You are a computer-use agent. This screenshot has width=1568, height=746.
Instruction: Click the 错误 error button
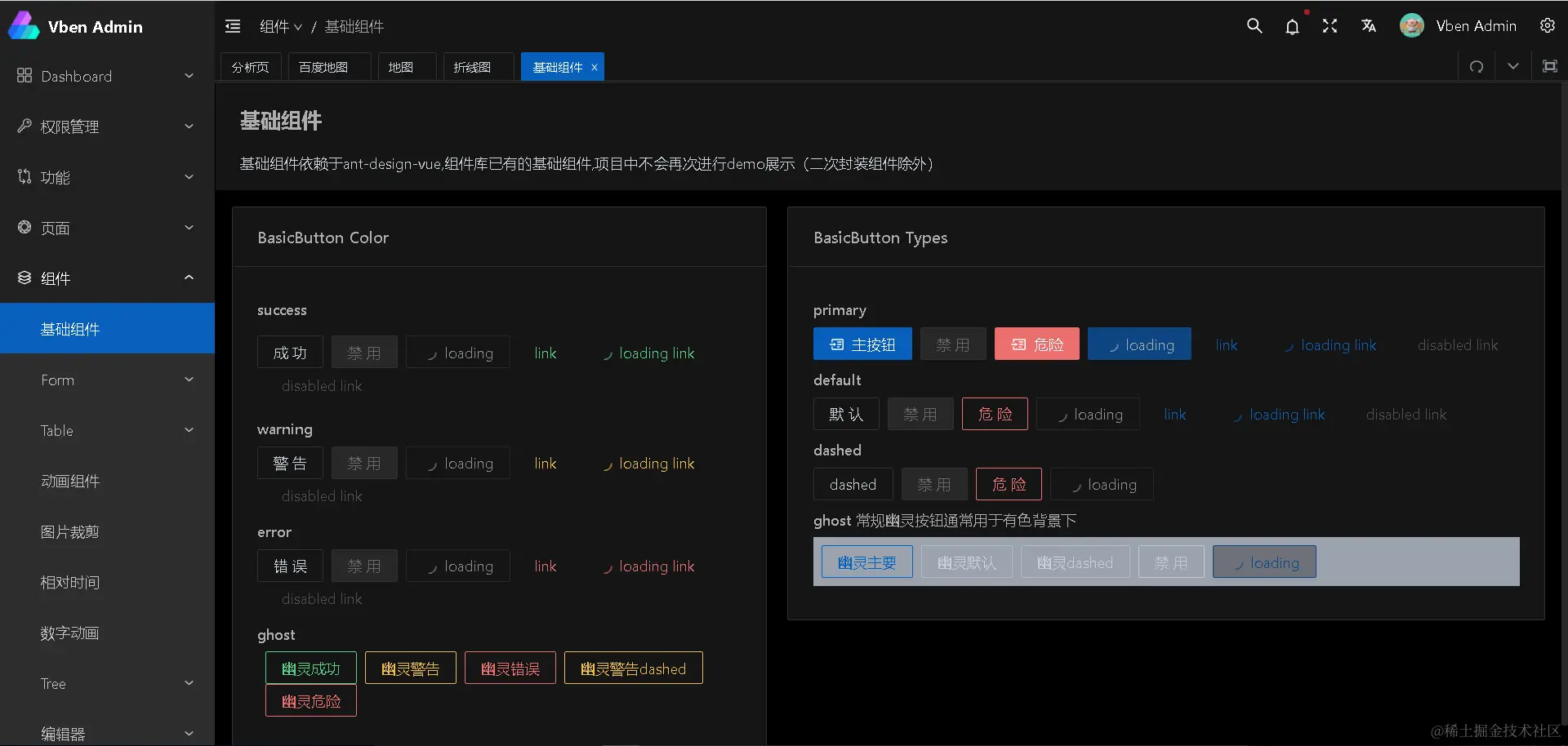[290, 566]
